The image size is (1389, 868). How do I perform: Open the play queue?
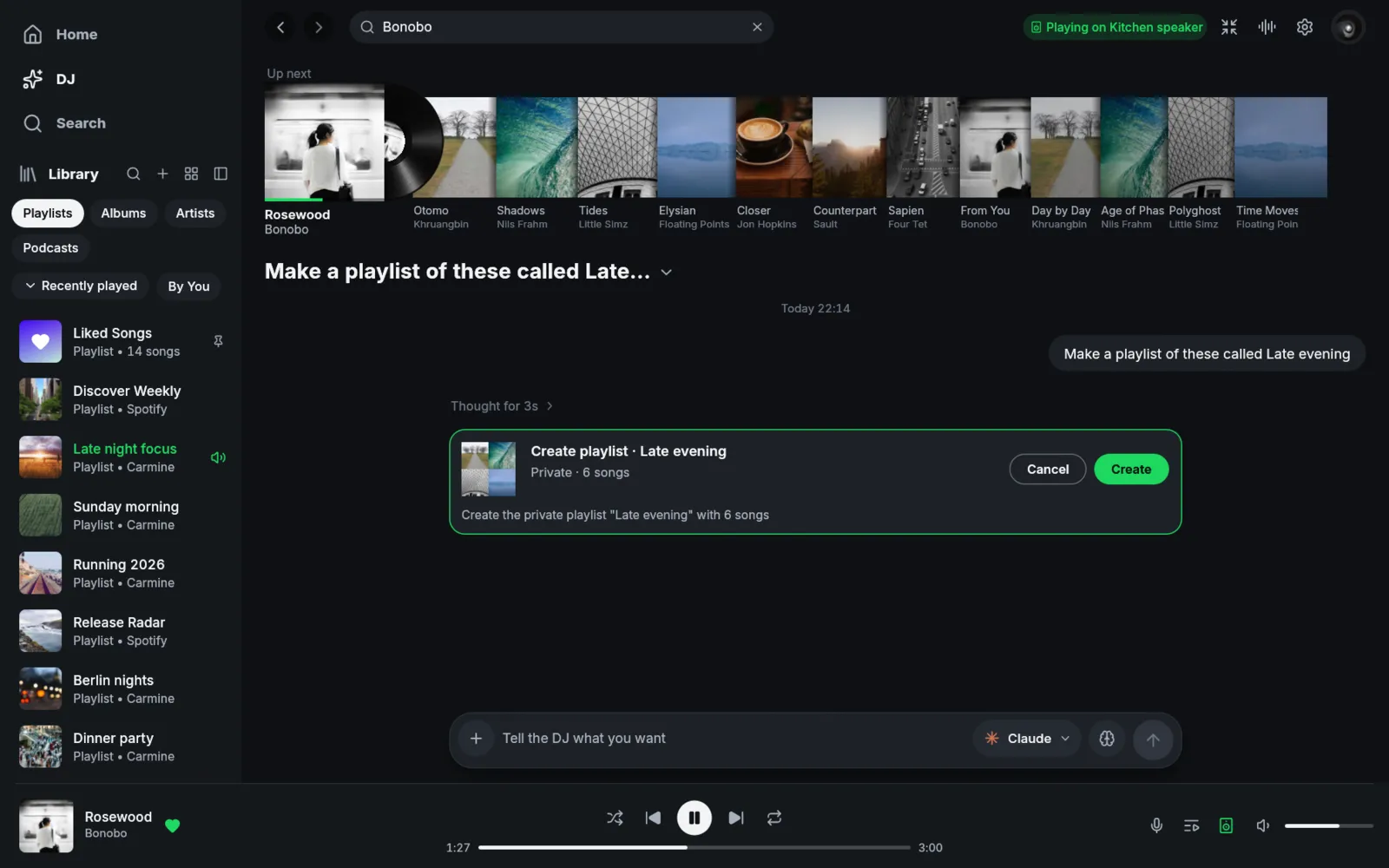click(x=1191, y=825)
